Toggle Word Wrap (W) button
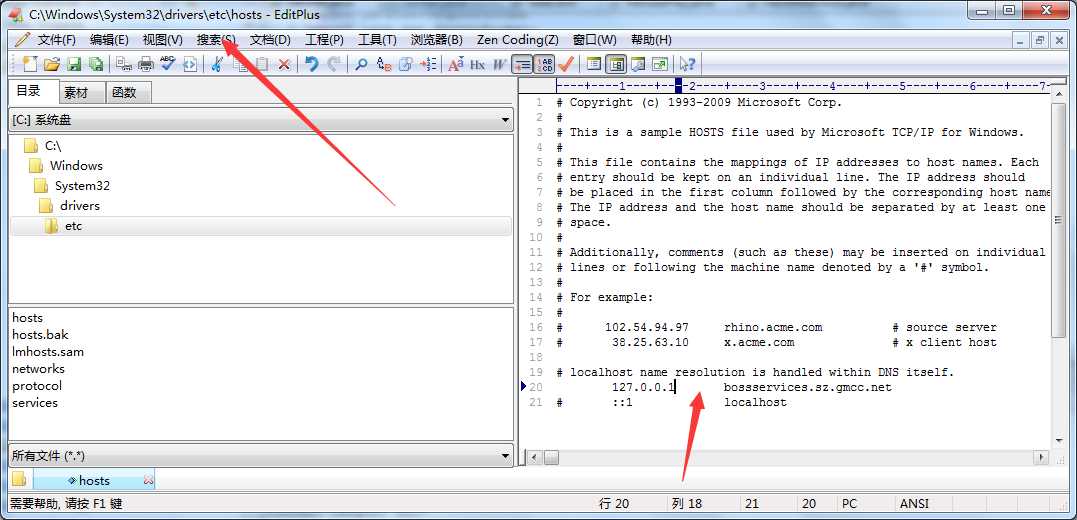1077x520 pixels. (x=498, y=65)
